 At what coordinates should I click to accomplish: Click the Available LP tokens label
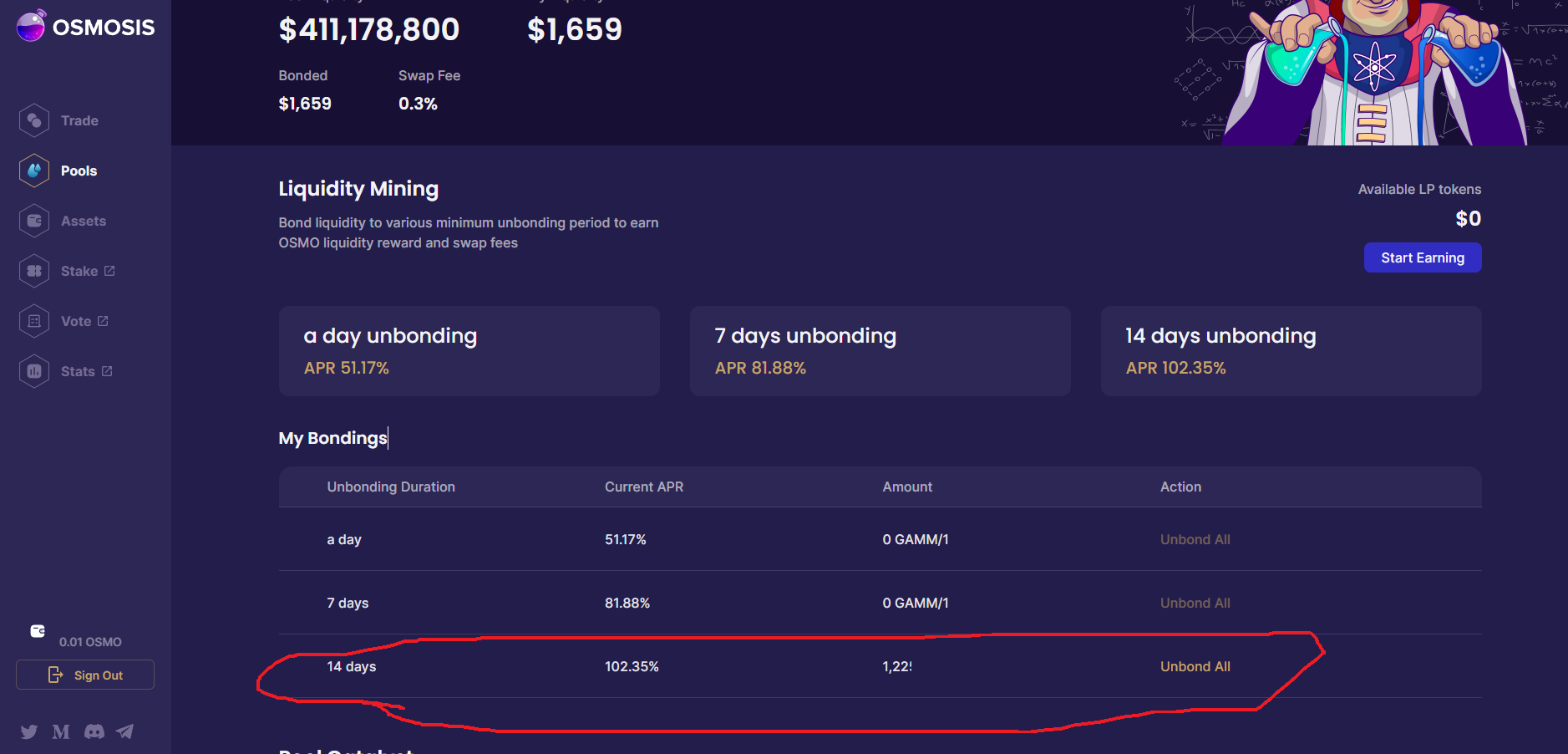click(x=1419, y=189)
